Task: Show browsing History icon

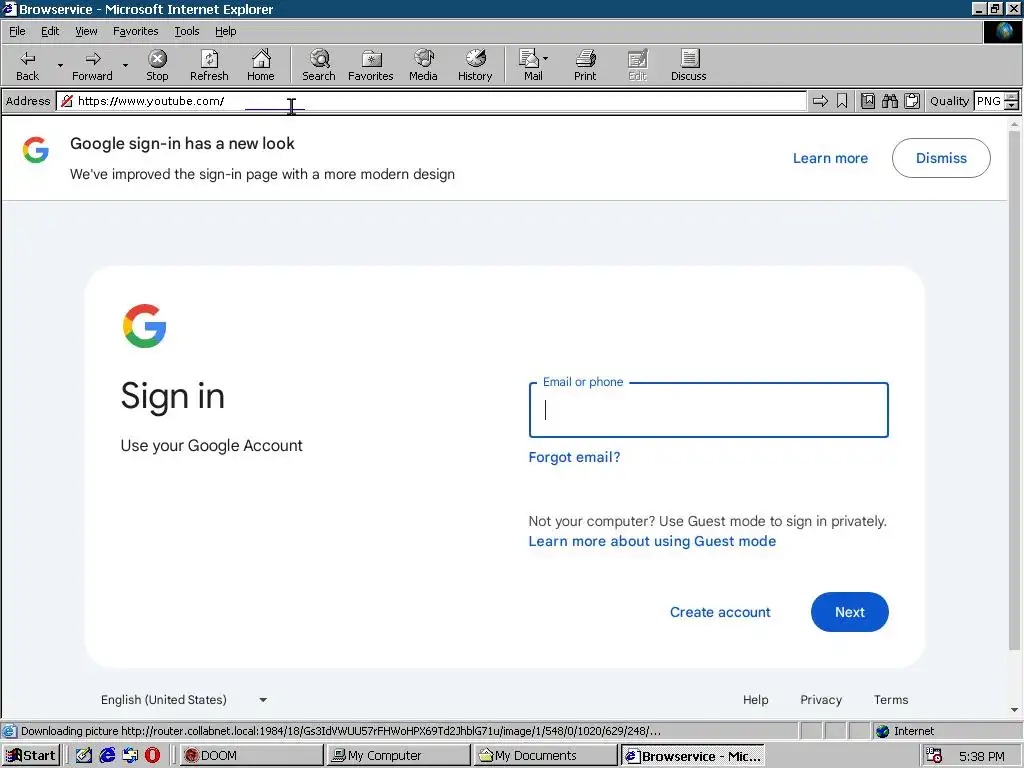Action: coord(475,65)
